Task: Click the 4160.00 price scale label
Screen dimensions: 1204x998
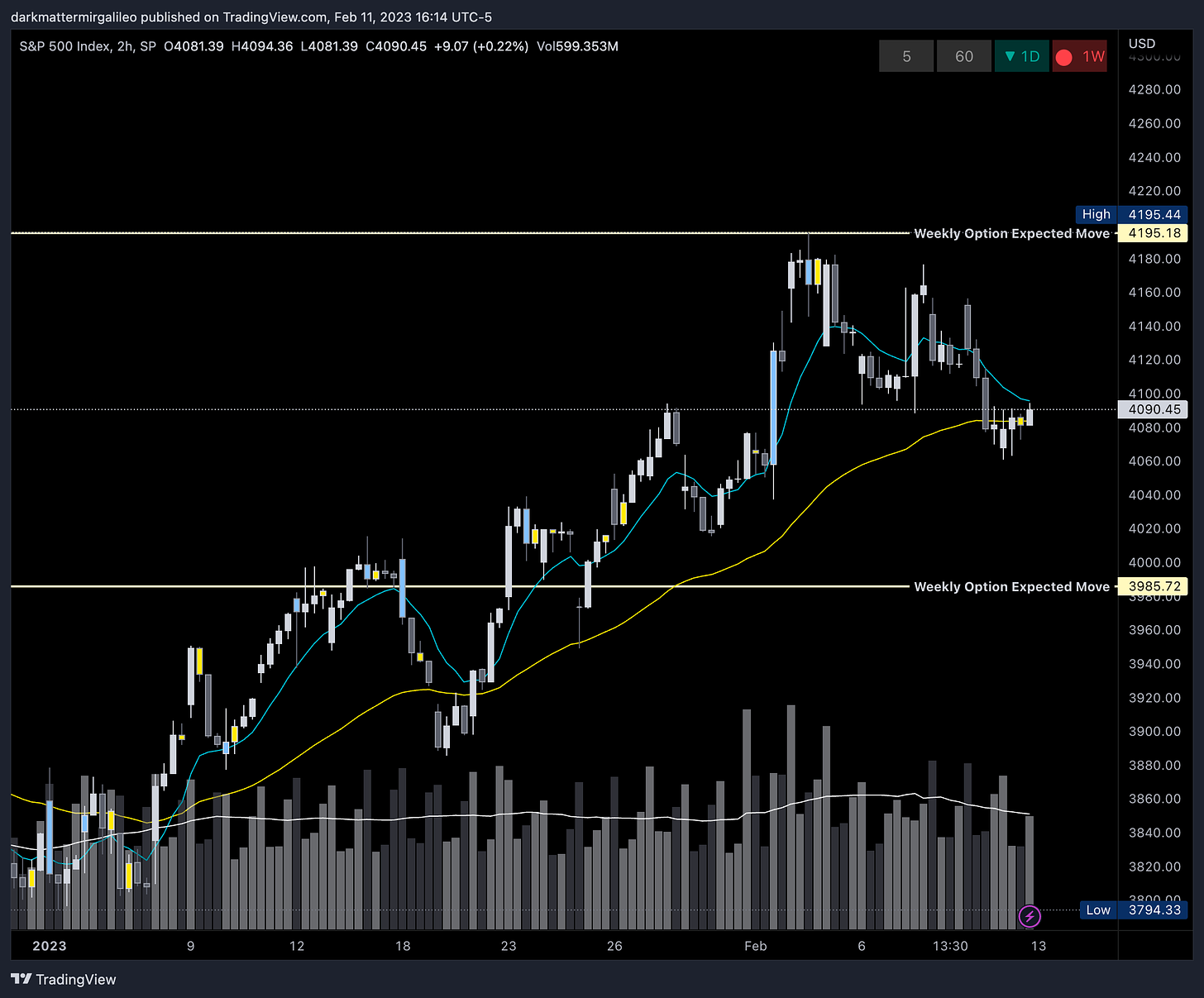Action: tap(1154, 292)
